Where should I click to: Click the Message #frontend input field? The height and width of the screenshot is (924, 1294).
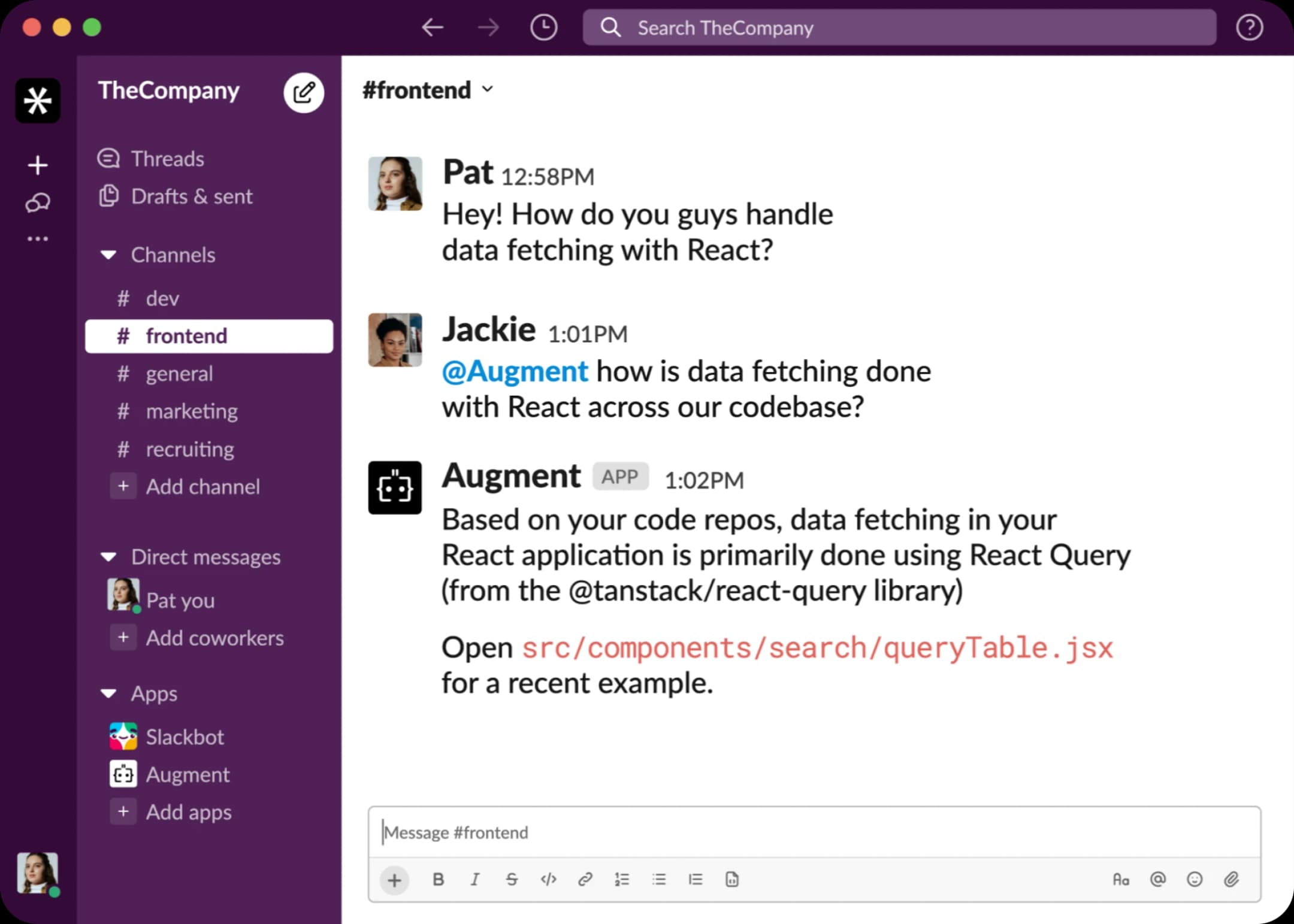click(815, 832)
